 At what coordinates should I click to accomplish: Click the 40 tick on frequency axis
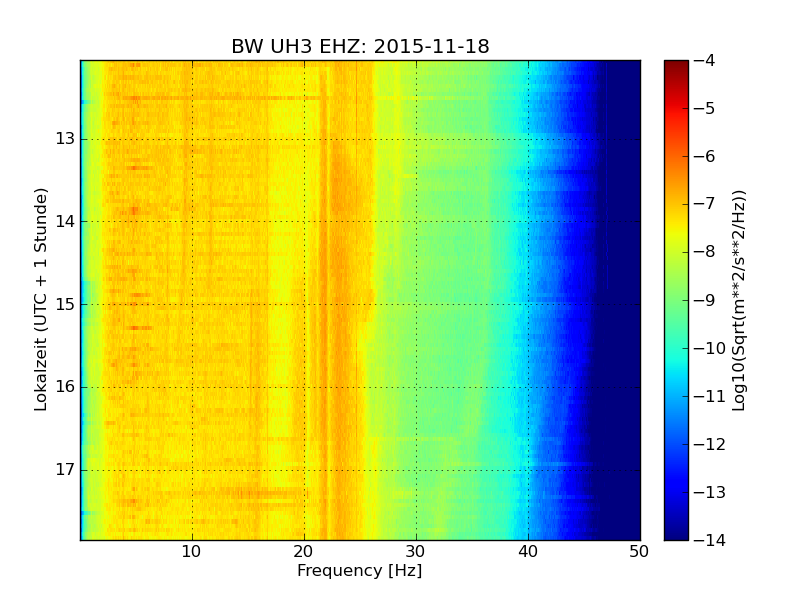528,552
